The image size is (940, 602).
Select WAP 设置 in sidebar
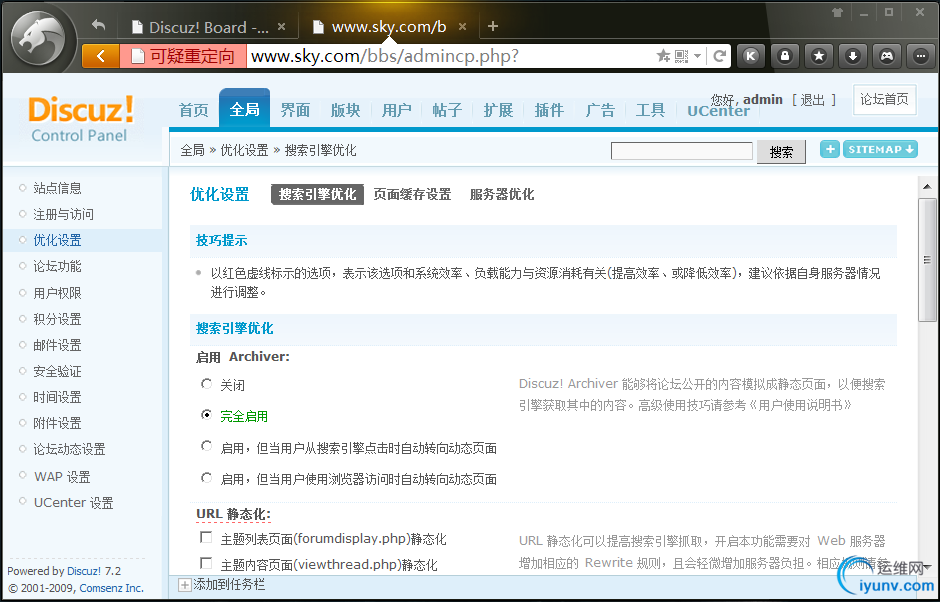[x=62, y=477]
